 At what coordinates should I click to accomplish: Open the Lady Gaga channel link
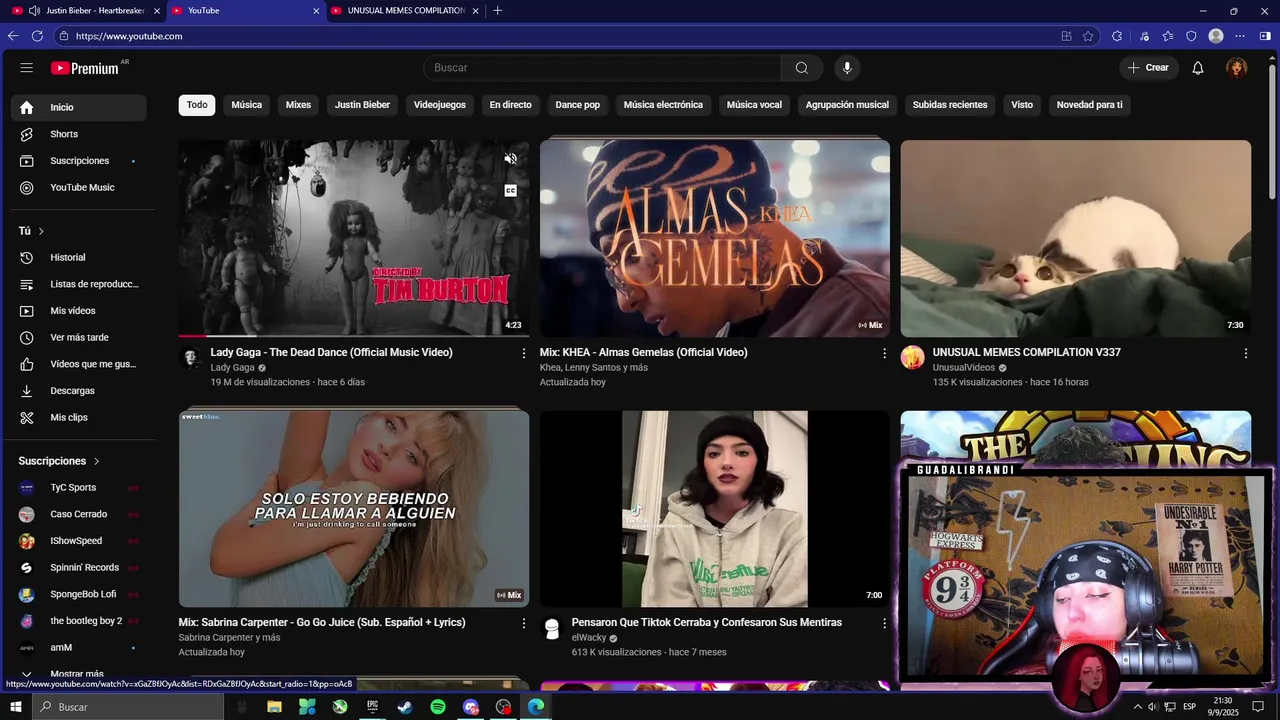tap(232, 368)
